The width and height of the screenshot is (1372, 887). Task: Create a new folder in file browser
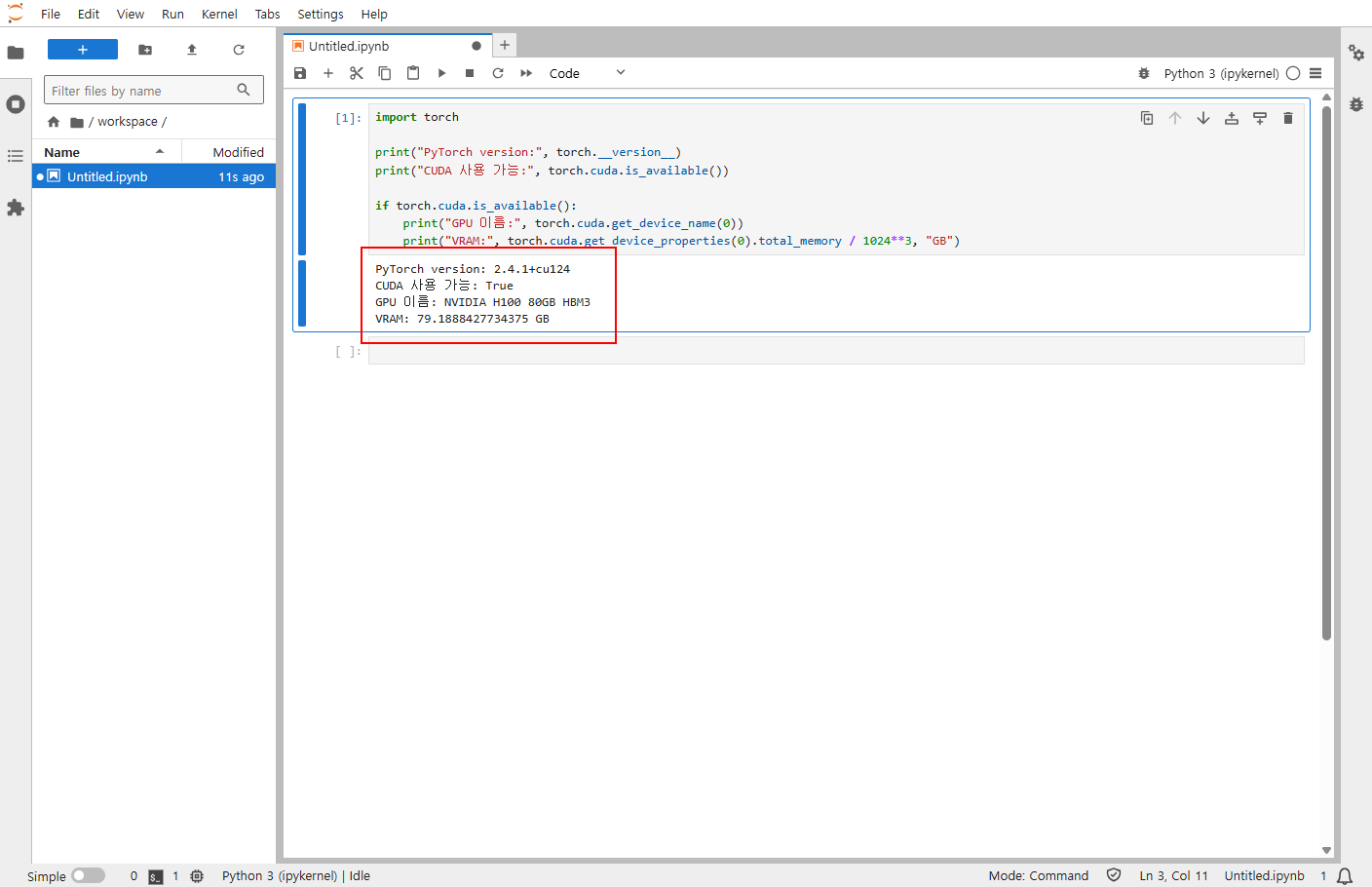click(x=145, y=50)
